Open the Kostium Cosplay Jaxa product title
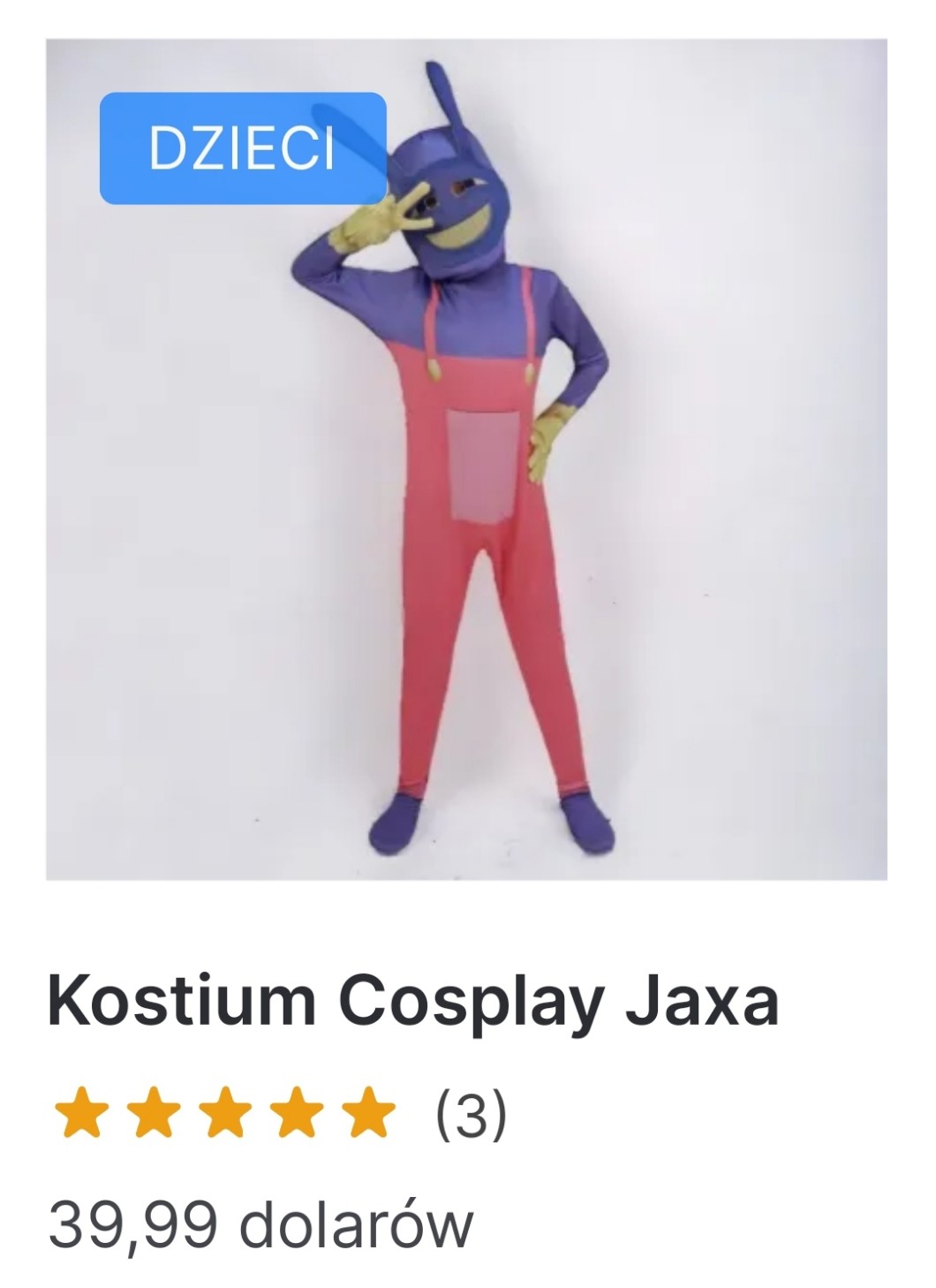 [x=413, y=1001]
